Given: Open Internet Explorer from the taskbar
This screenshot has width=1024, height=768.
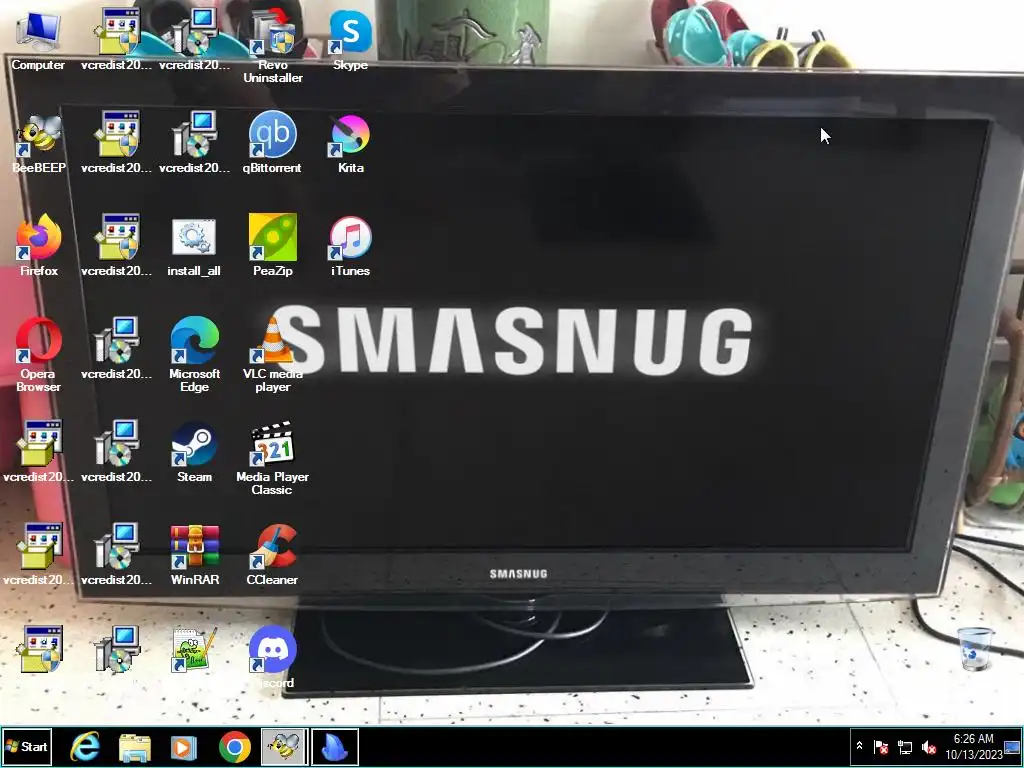Looking at the screenshot, I should [85, 746].
